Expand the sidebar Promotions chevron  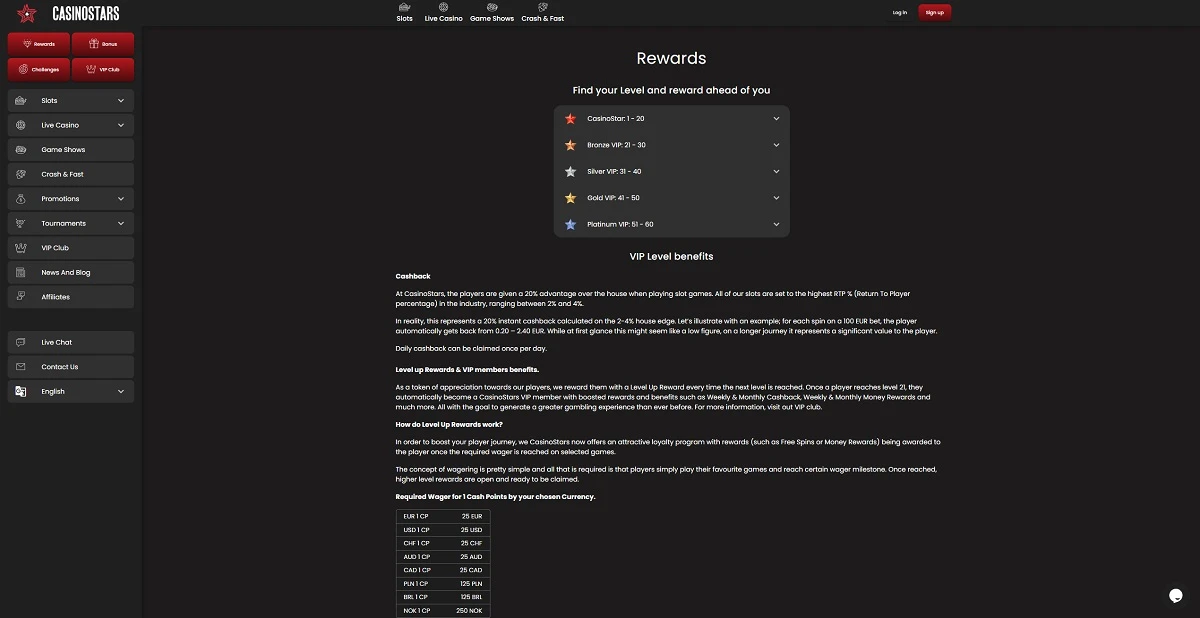pos(121,199)
